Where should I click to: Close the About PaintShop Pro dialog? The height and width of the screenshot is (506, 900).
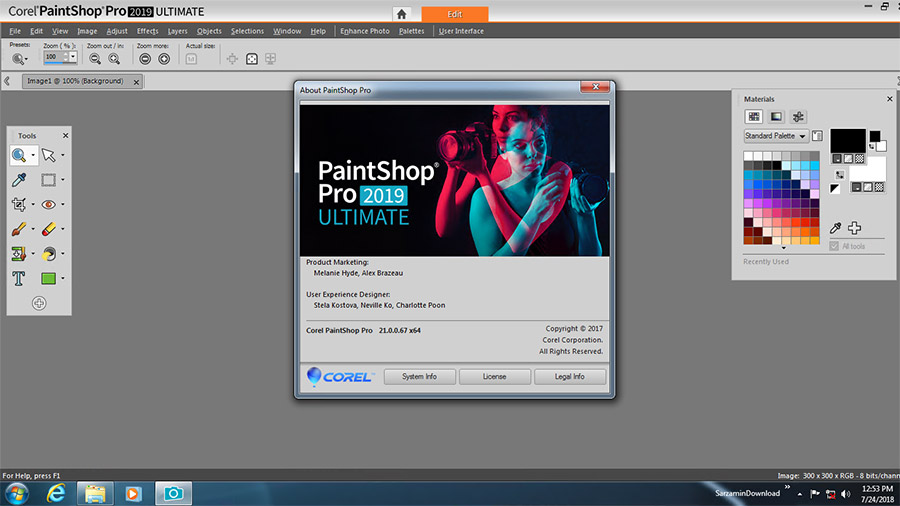click(x=595, y=87)
